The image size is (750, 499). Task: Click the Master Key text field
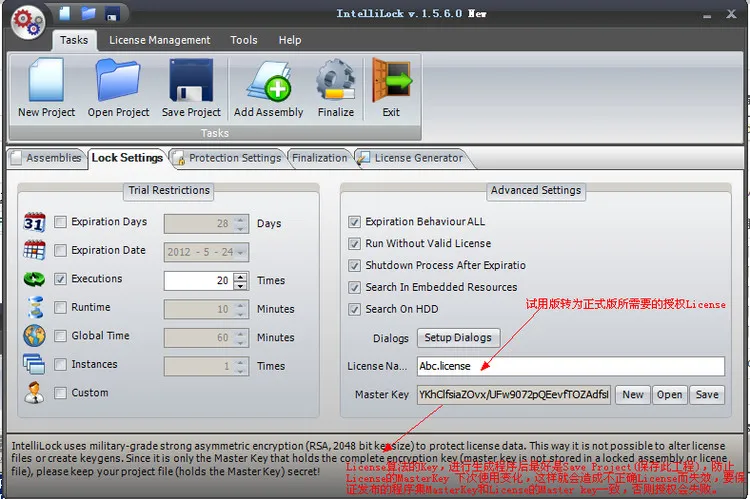coord(514,395)
